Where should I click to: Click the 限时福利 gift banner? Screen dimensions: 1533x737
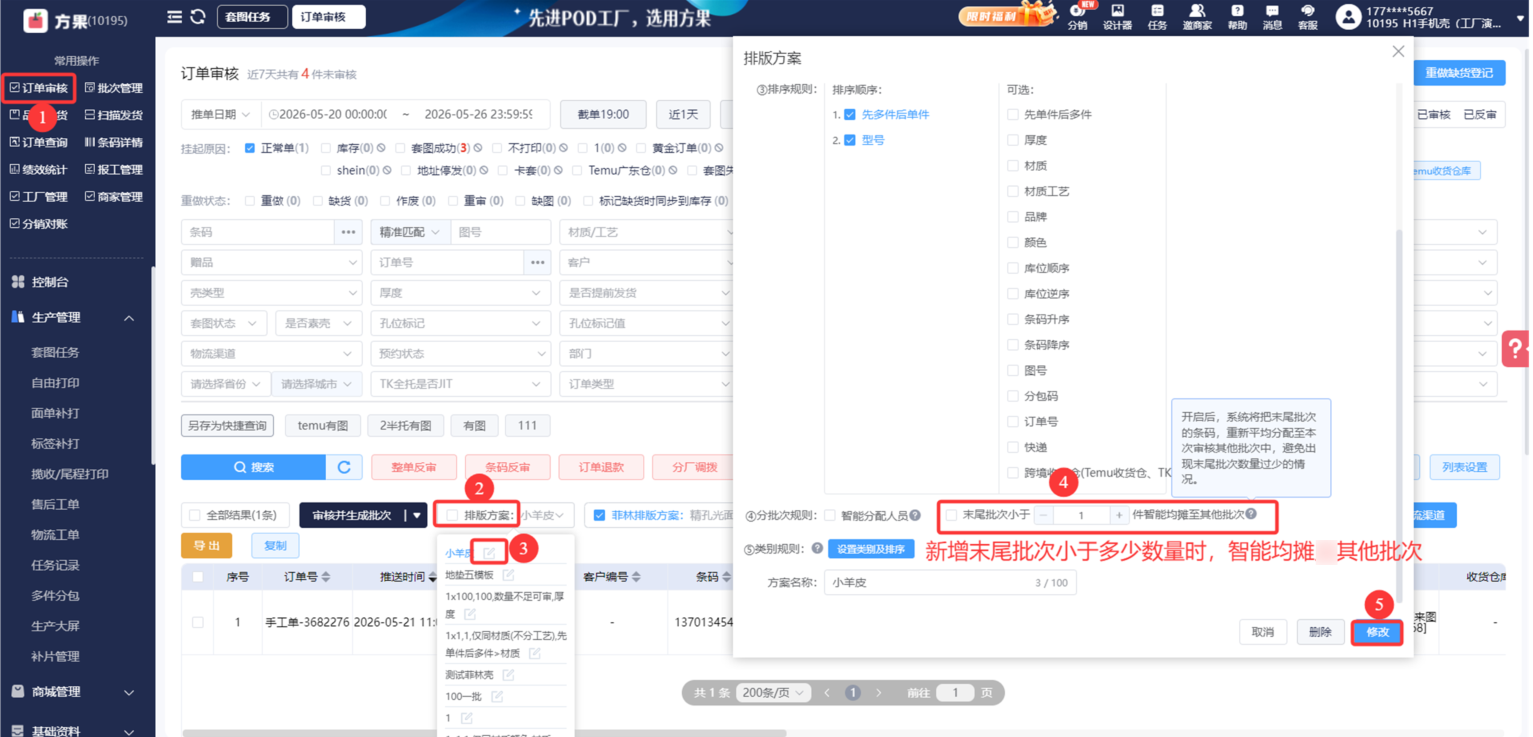point(1008,15)
